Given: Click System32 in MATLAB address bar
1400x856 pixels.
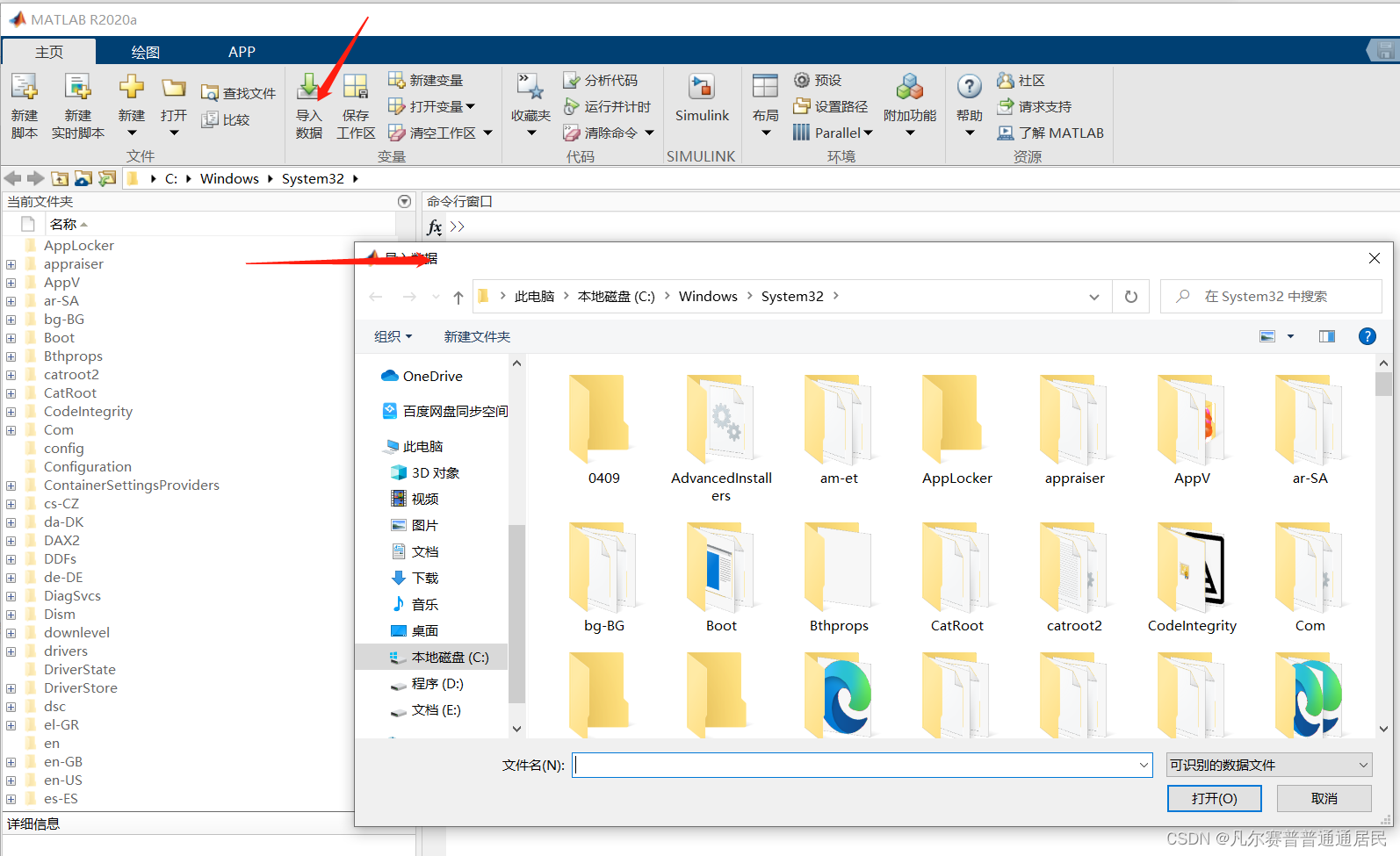Looking at the screenshot, I should point(313,178).
